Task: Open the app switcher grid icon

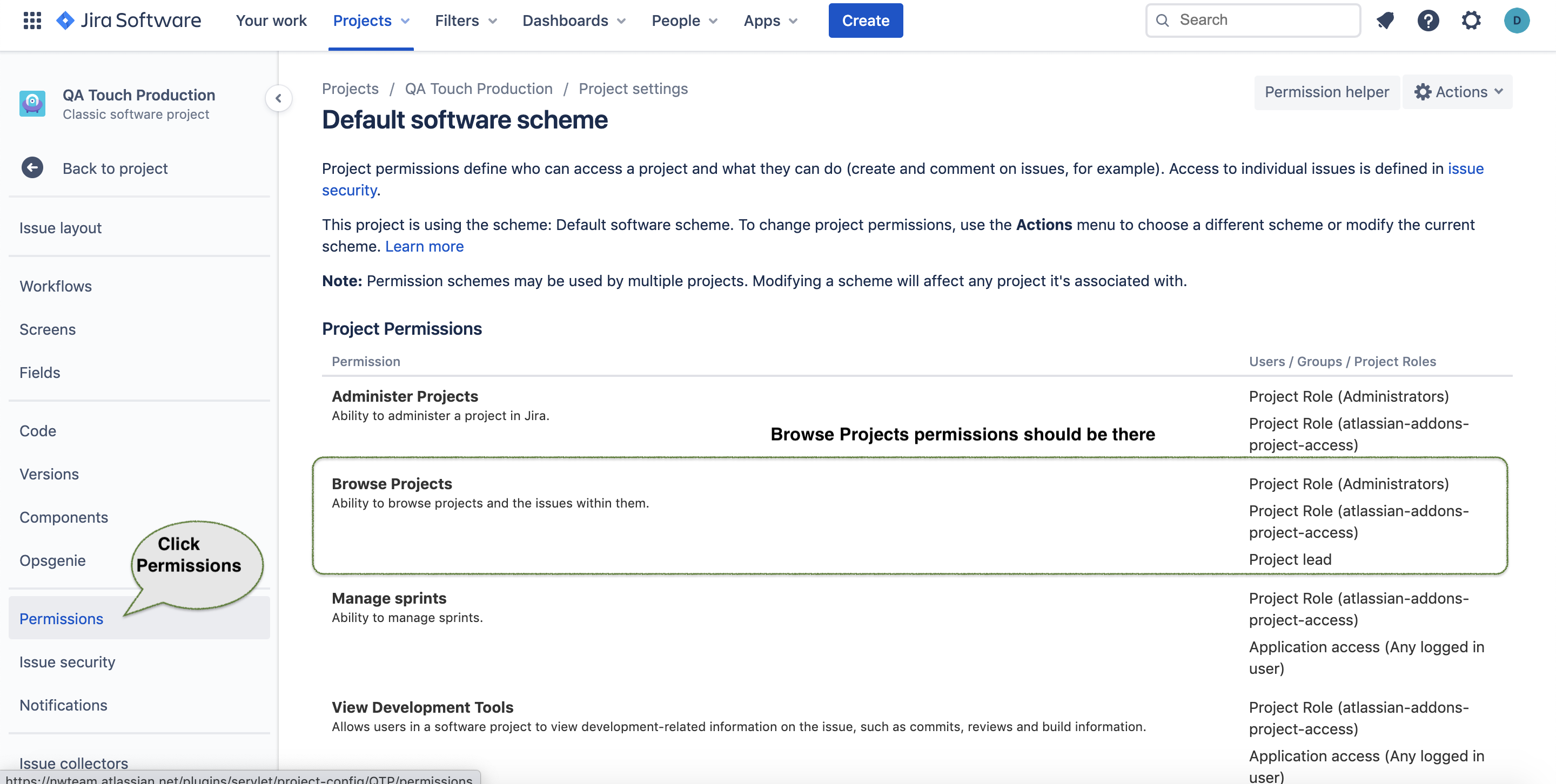Action: (x=32, y=21)
